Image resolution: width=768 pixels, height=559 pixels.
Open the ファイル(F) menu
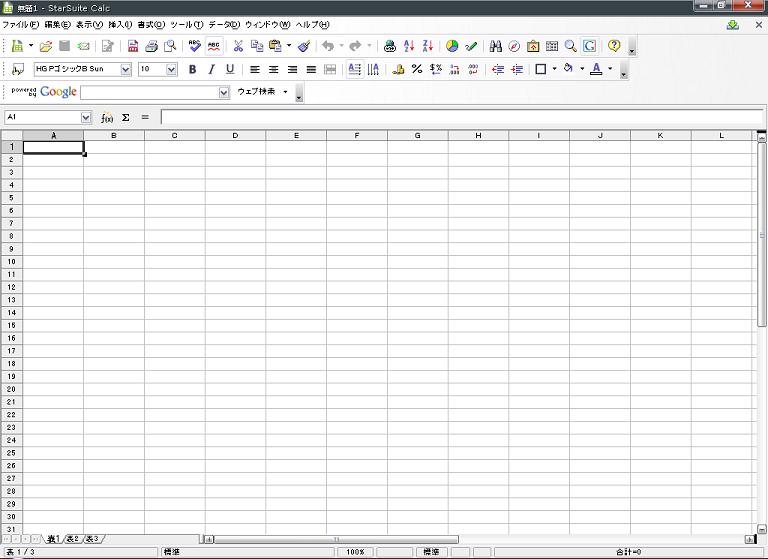(x=20, y=24)
